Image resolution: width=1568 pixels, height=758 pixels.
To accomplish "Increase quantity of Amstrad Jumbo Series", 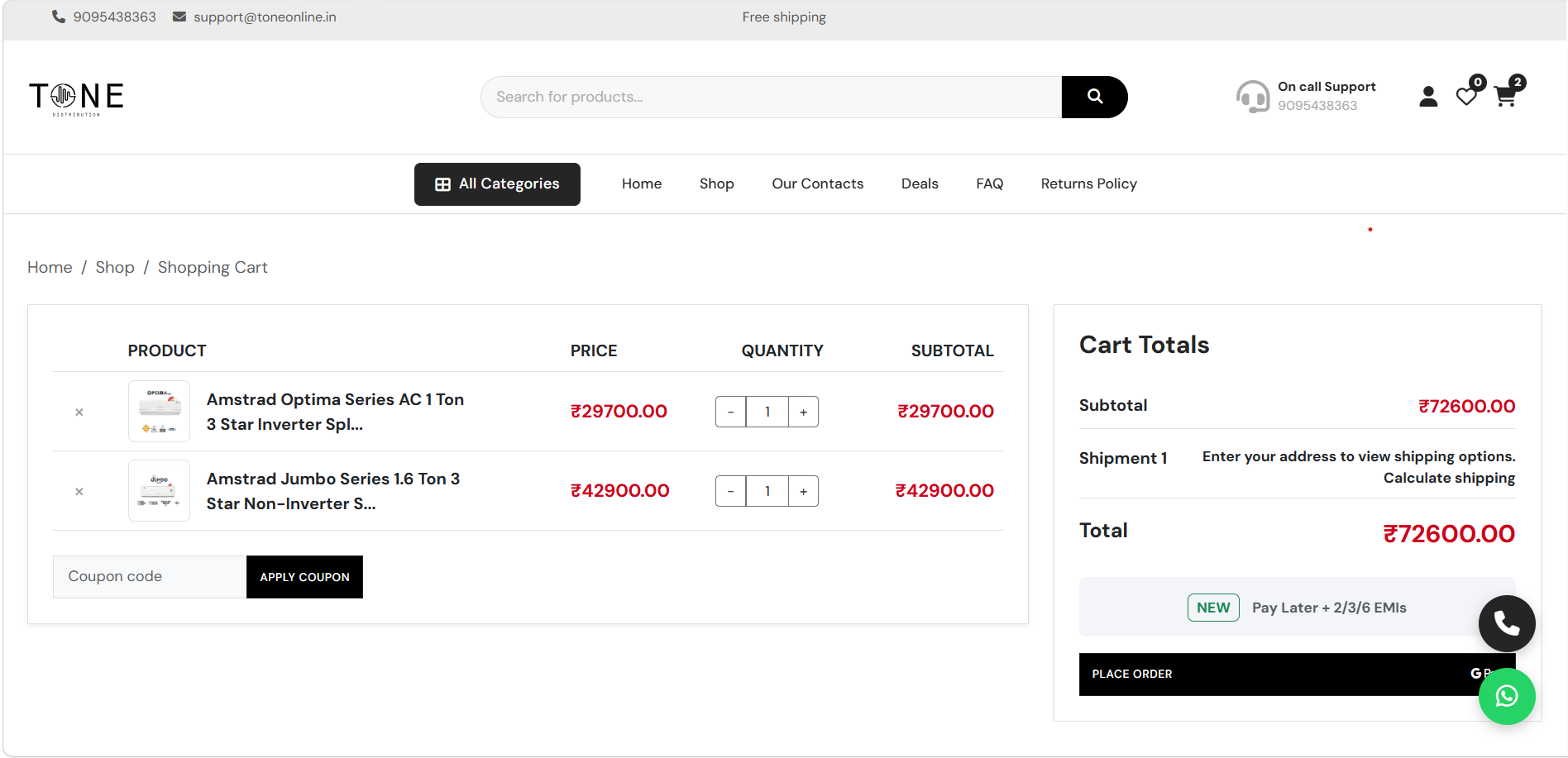I will pyautogui.click(x=803, y=491).
